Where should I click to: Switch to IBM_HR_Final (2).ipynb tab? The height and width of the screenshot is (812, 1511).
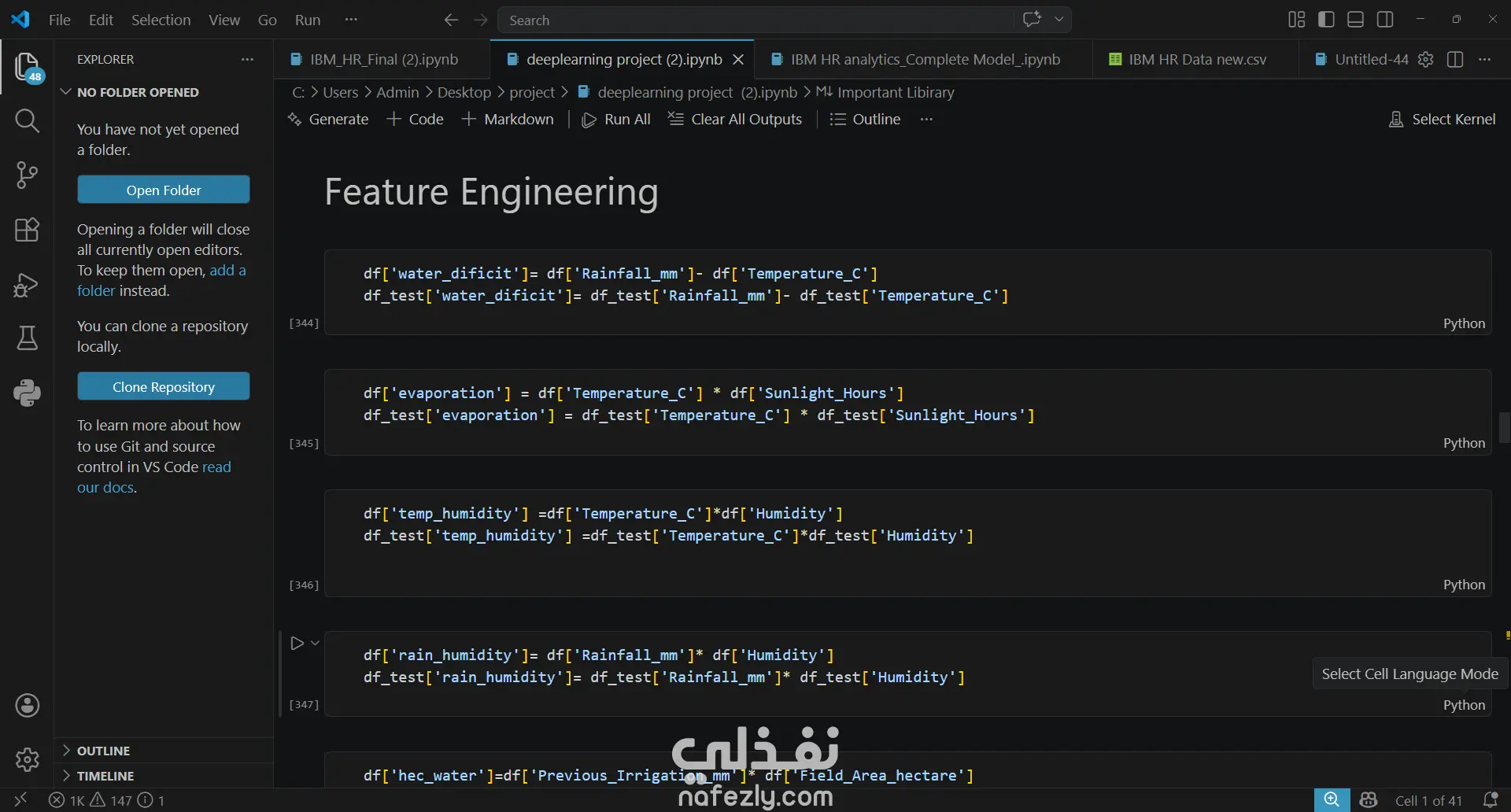click(x=382, y=59)
